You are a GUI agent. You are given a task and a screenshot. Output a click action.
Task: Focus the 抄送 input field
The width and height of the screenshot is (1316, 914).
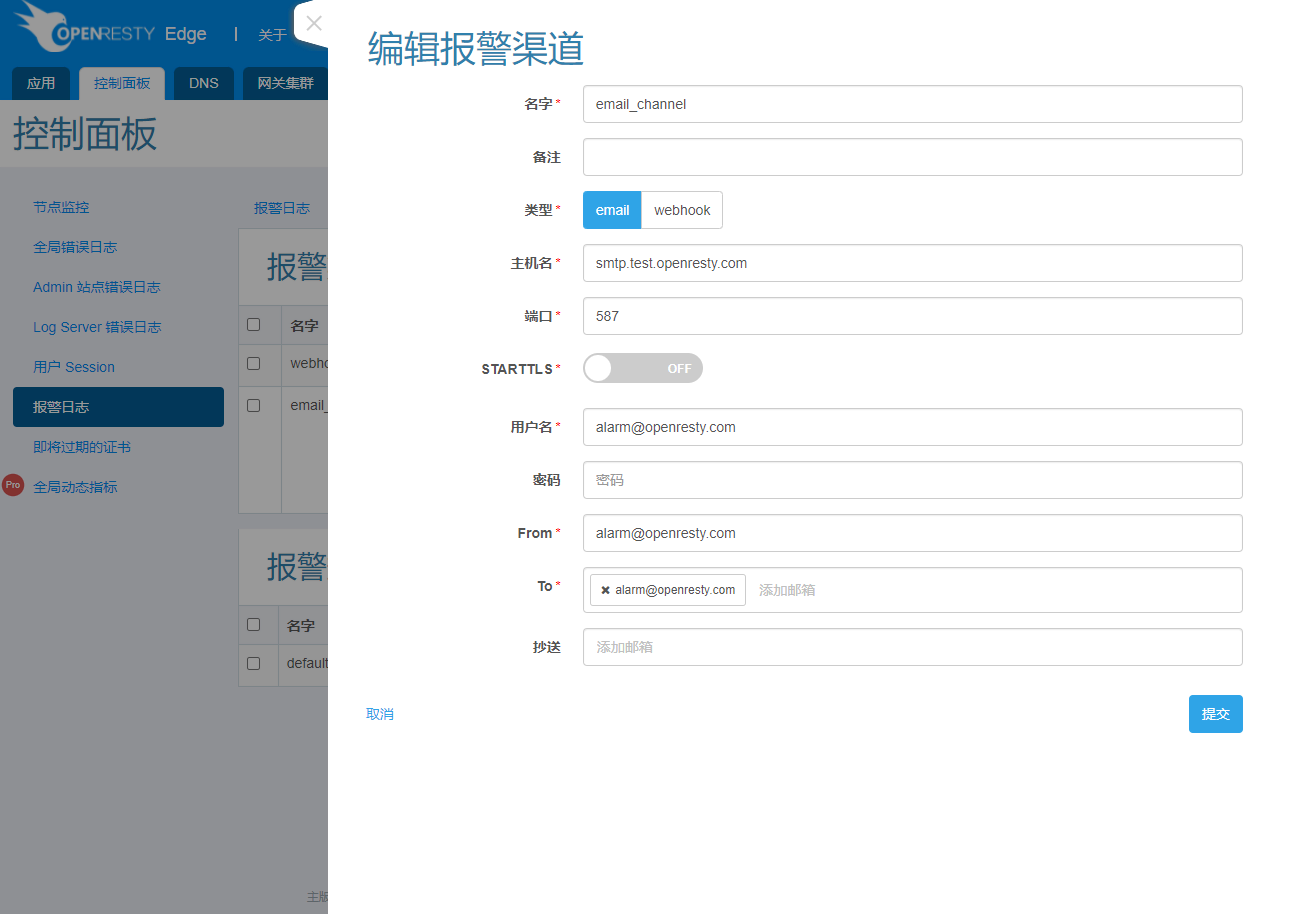coord(912,647)
